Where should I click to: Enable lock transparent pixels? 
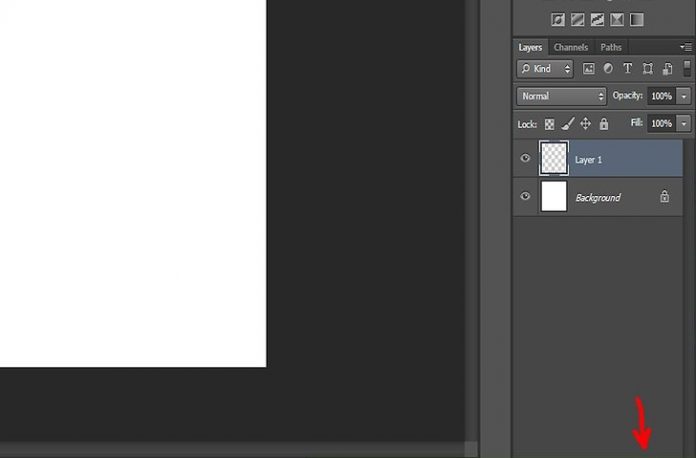pyautogui.click(x=548, y=124)
